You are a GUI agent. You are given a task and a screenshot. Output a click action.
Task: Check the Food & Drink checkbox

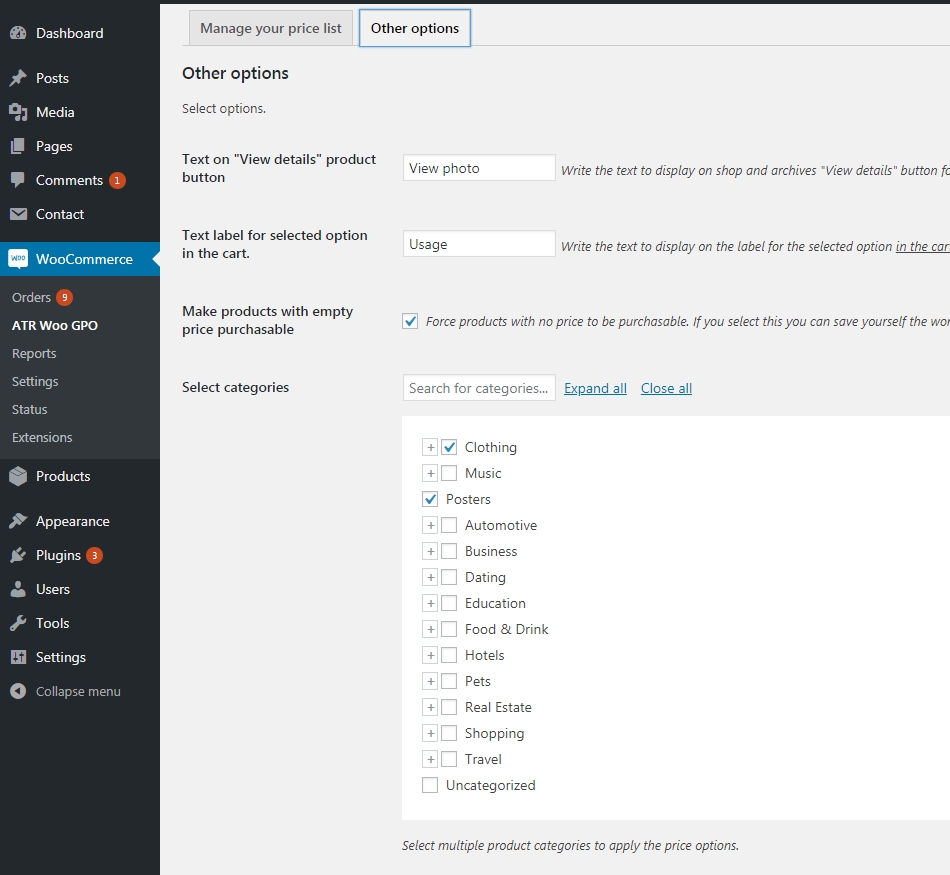[449, 630]
